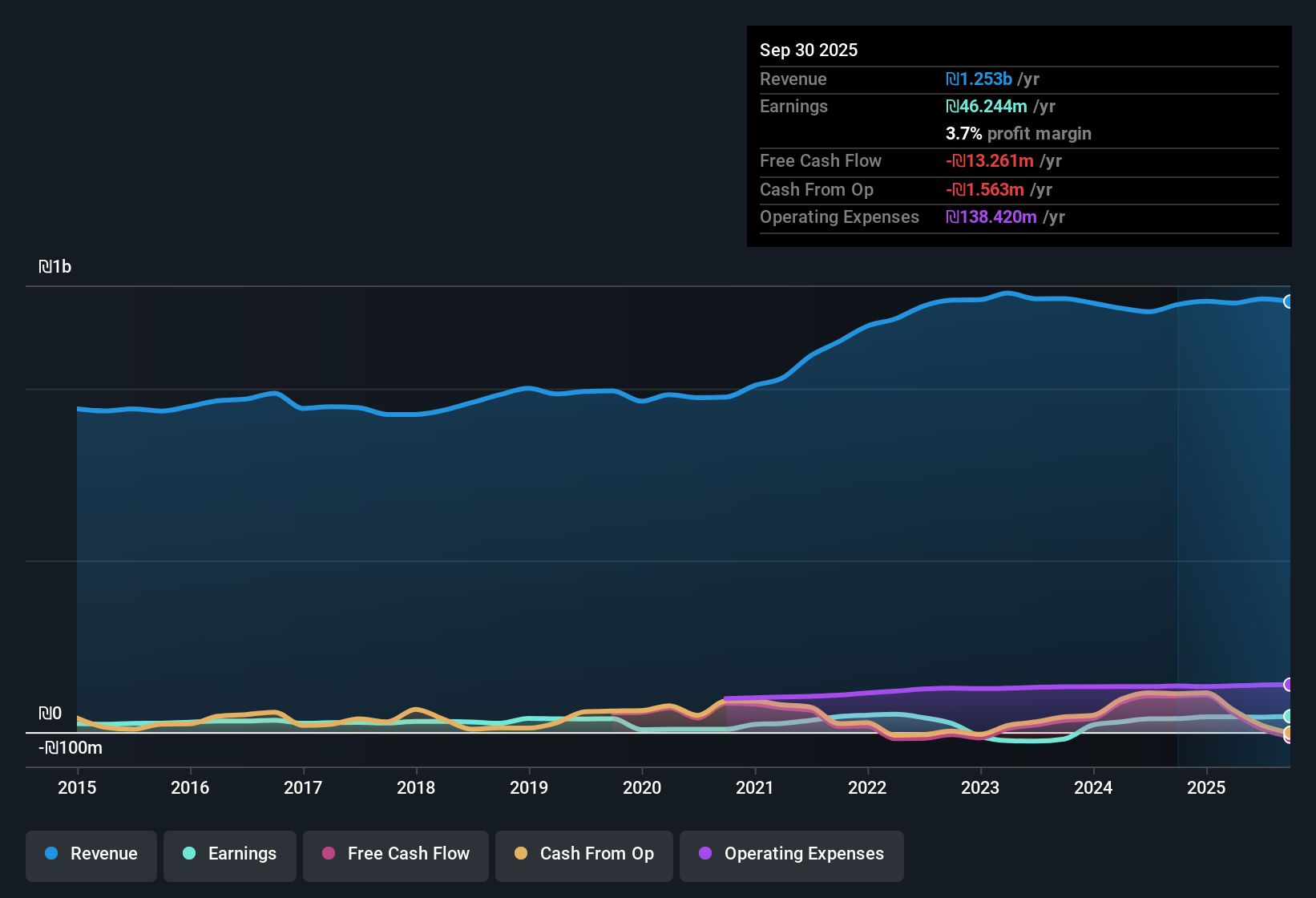Click the shekel symbol next to Revenue value
Screen dimensions: 1316x898
click(951, 79)
